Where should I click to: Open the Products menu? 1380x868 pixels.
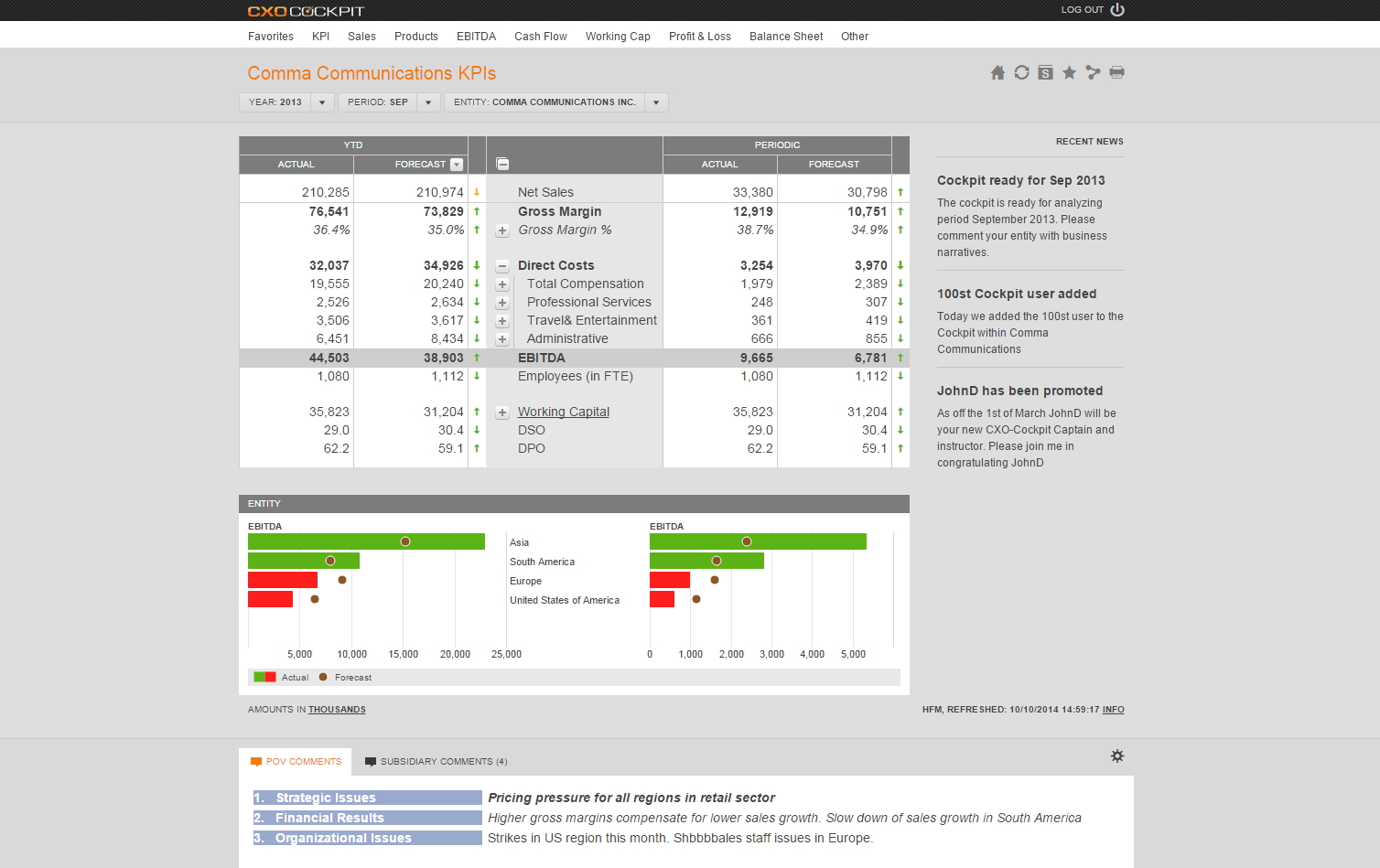416,37
